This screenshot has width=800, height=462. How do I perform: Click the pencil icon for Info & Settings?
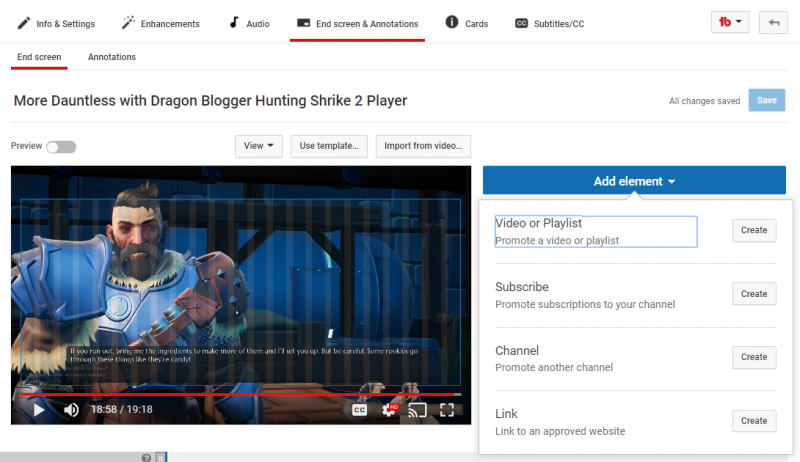[23, 23]
